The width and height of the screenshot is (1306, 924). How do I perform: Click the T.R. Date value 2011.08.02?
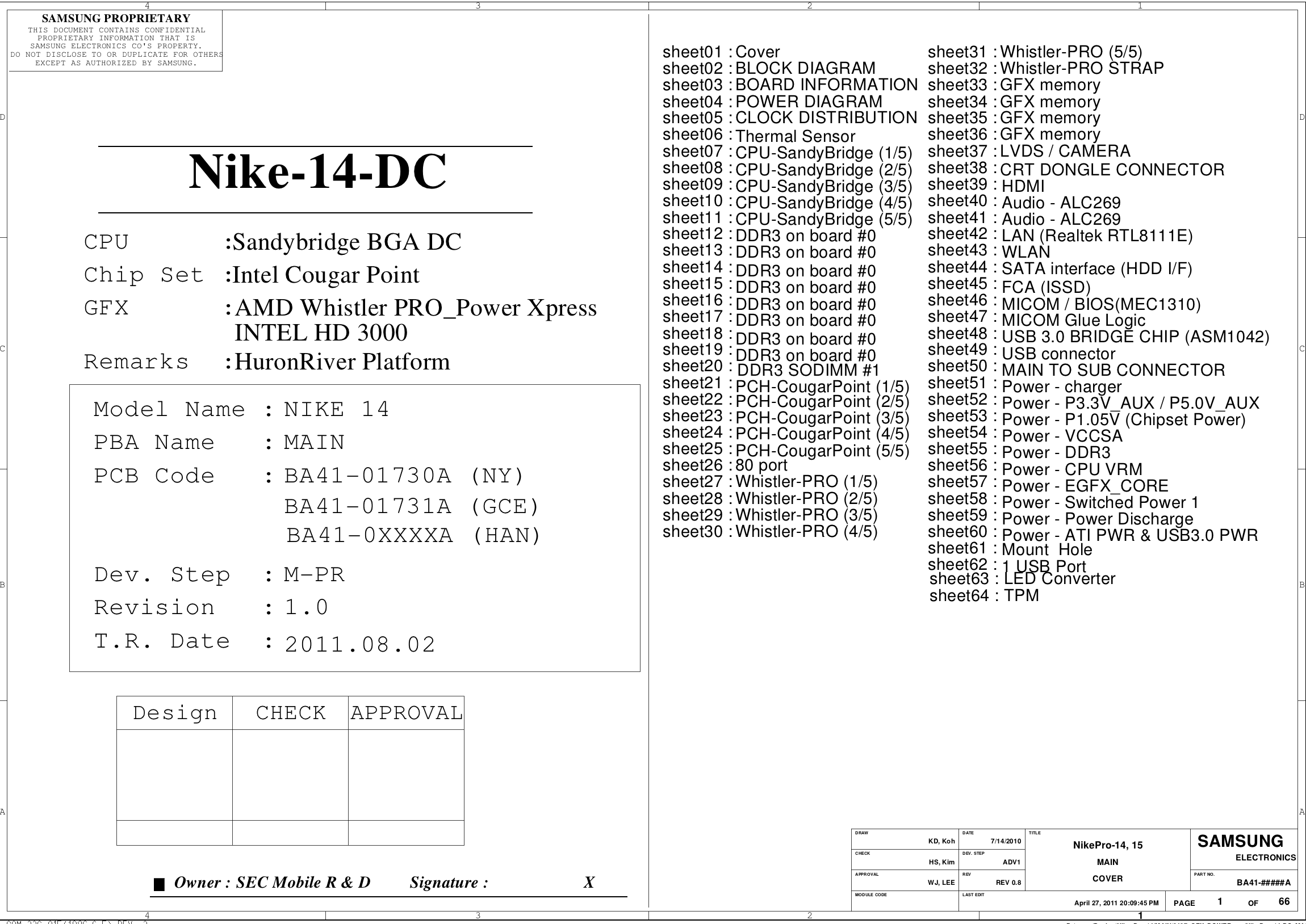[359, 645]
